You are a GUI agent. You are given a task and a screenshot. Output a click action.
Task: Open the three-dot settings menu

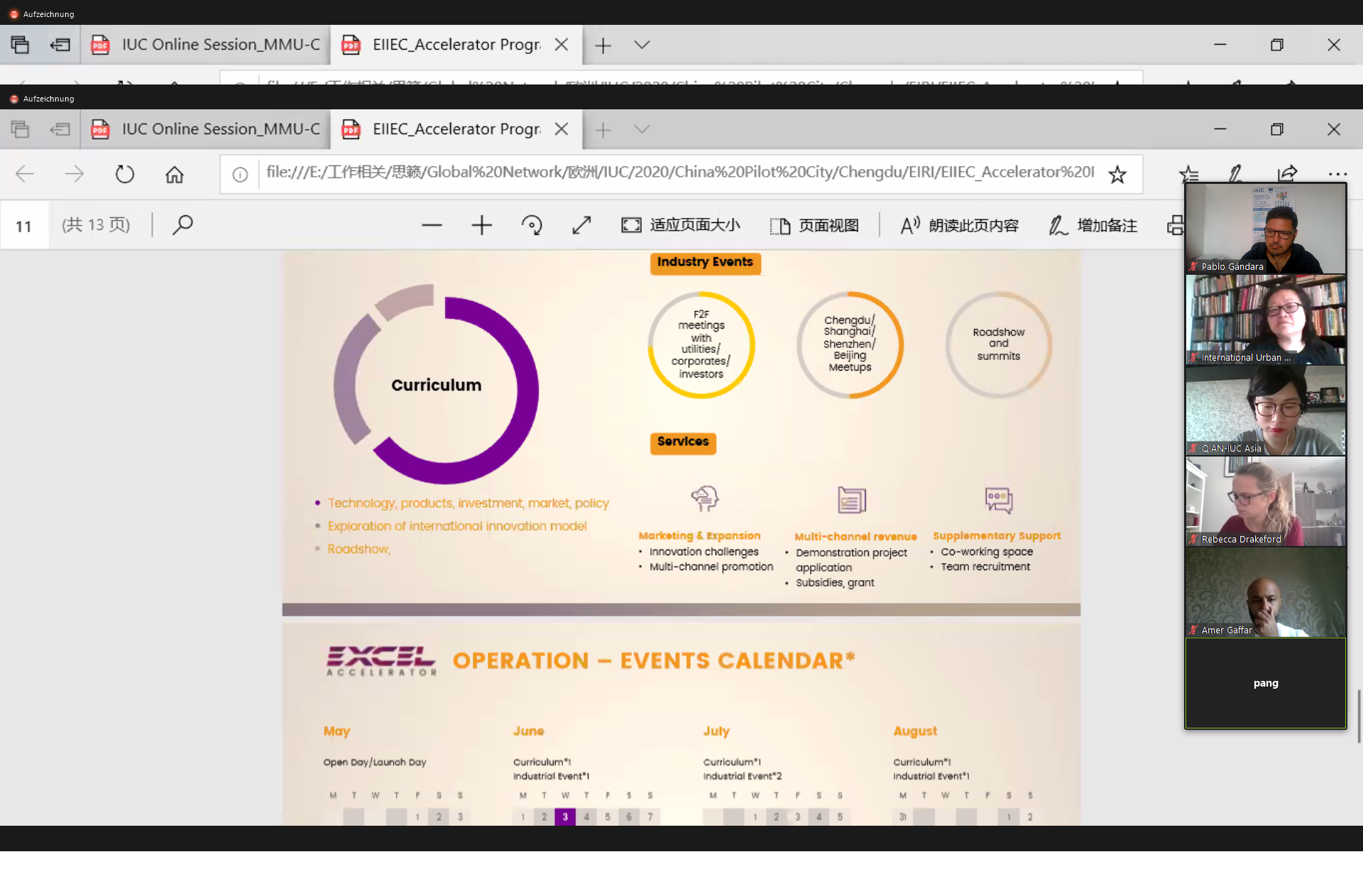tap(1337, 174)
